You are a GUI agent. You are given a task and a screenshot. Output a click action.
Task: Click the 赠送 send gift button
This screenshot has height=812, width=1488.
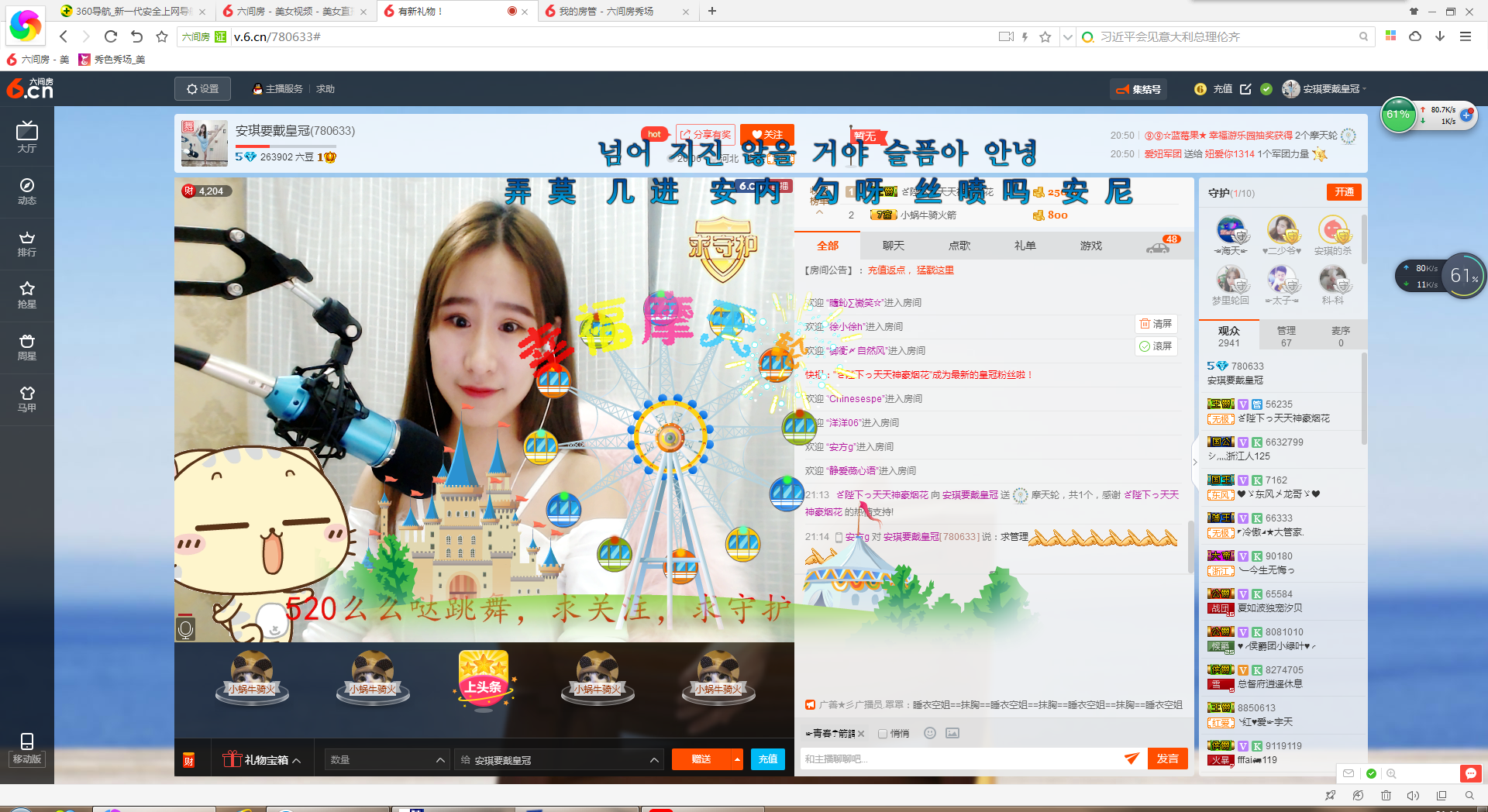click(701, 759)
